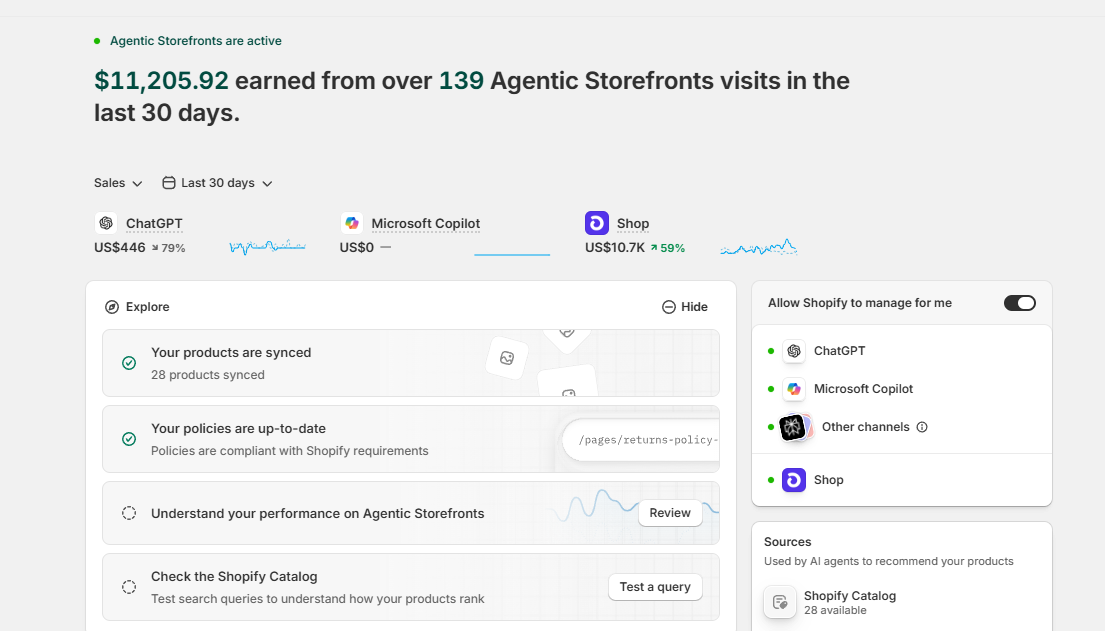Toggle Allow Shopify to manage for me
The width and height of the screenshot is (1105, 631).
click(1020, 303)
